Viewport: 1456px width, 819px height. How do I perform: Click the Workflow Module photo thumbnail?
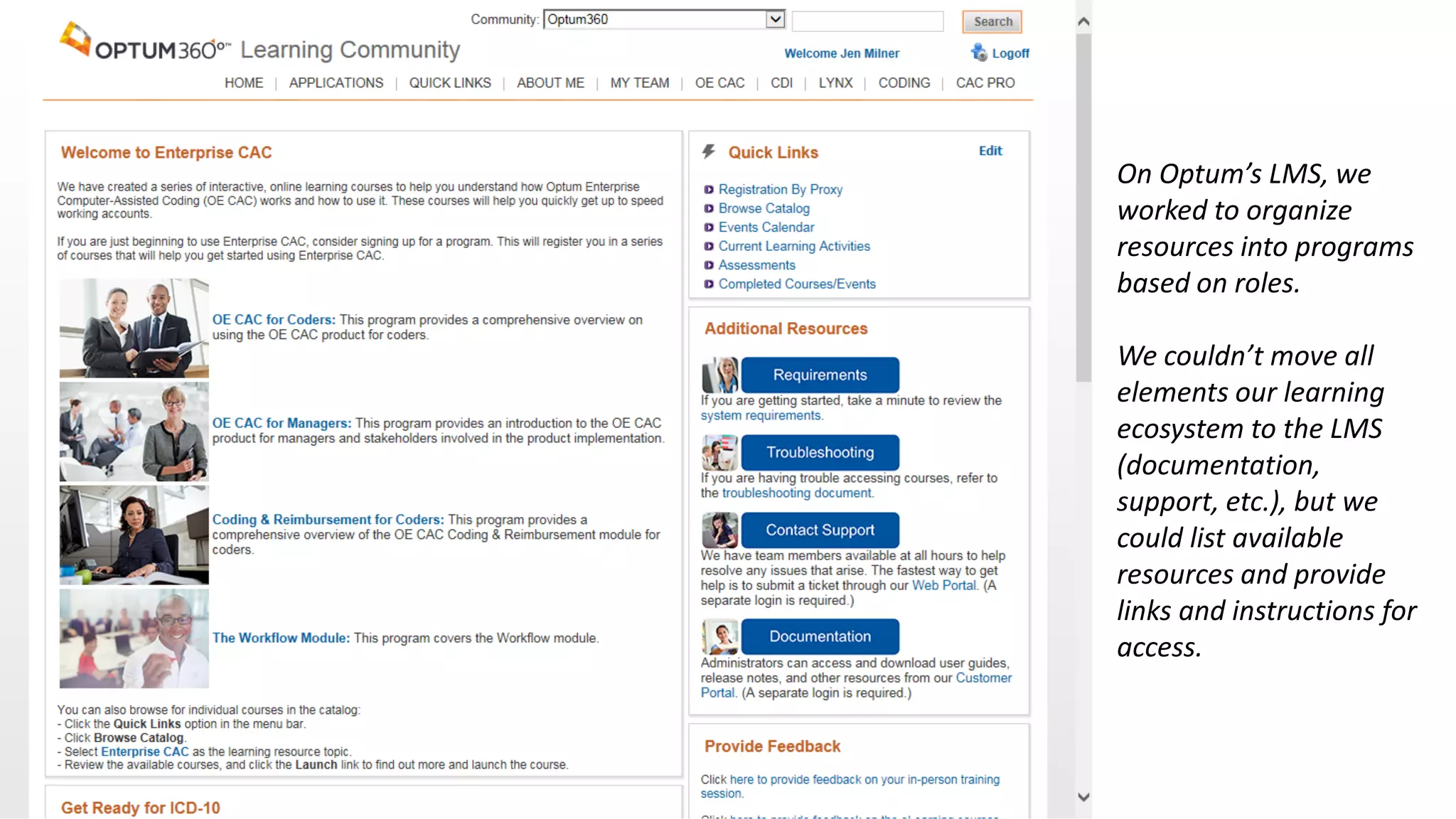tap(134, 638)
